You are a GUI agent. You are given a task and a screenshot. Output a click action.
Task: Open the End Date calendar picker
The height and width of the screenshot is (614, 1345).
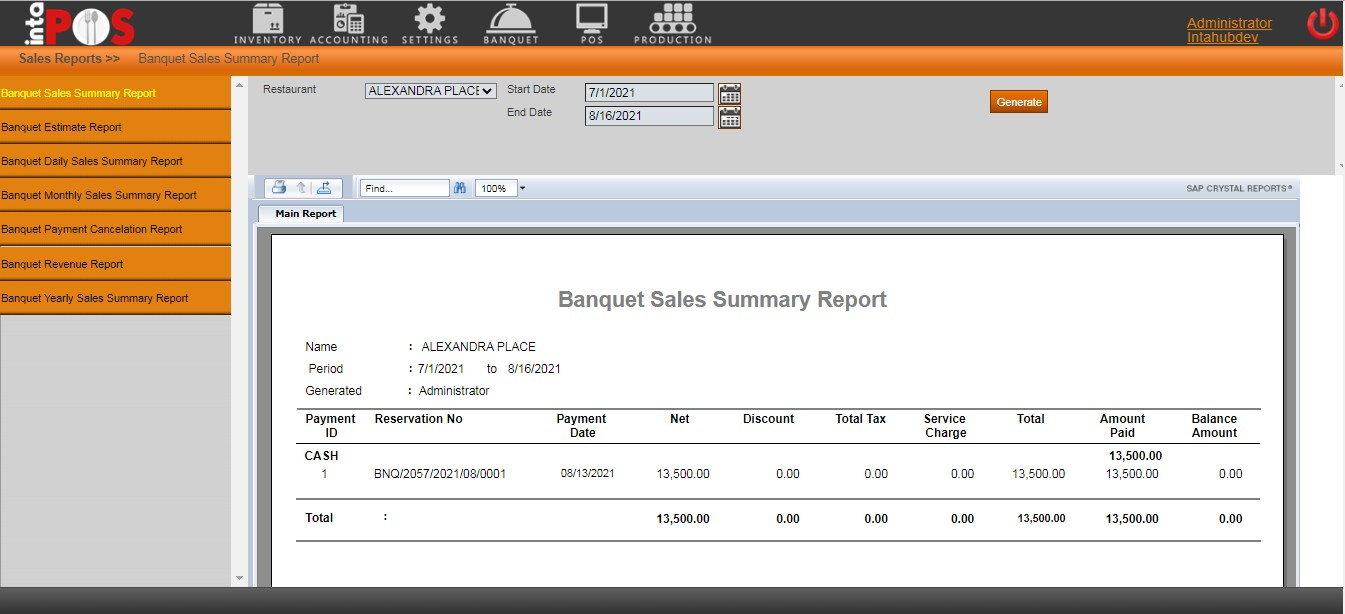coord(729,117)
